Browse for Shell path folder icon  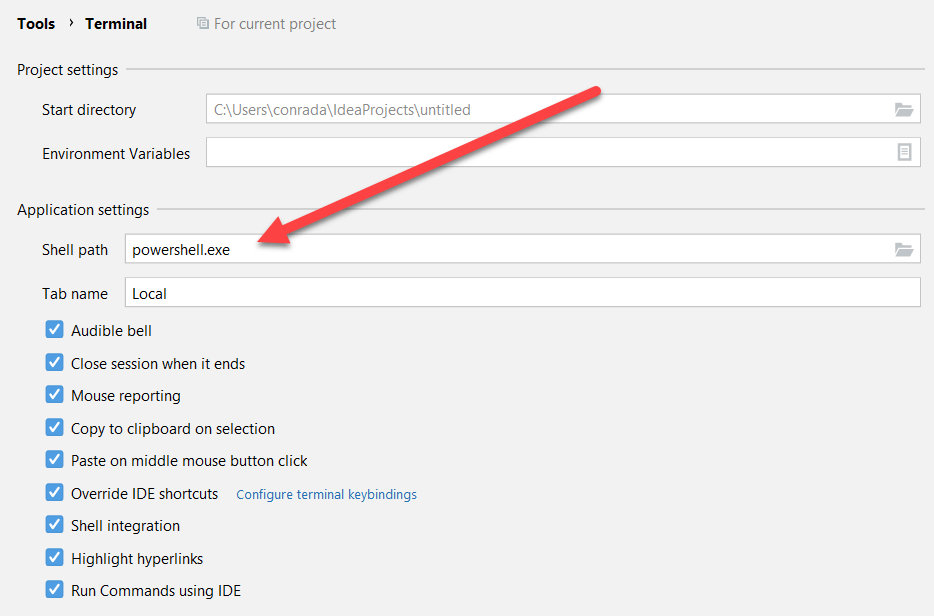click(x=904, y=249)
